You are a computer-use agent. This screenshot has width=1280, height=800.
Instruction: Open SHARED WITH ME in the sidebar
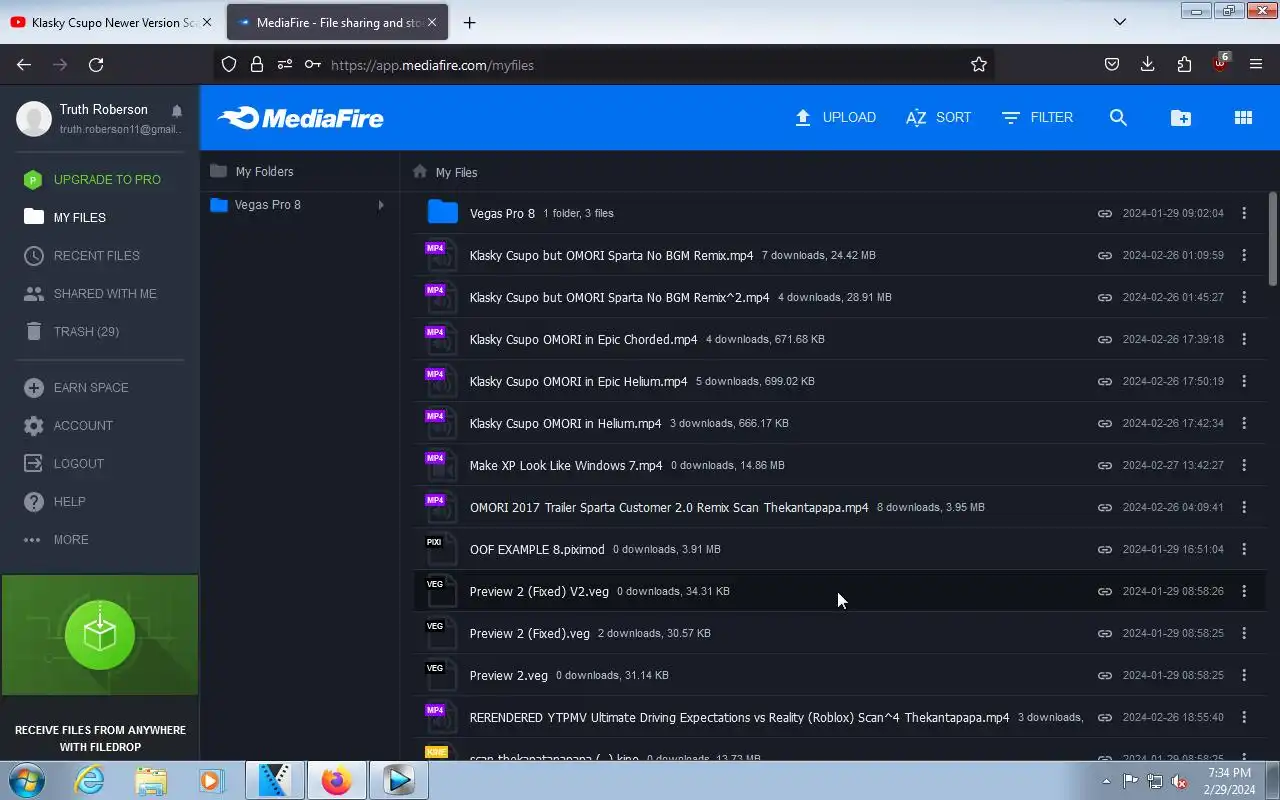tap(91, 293)
